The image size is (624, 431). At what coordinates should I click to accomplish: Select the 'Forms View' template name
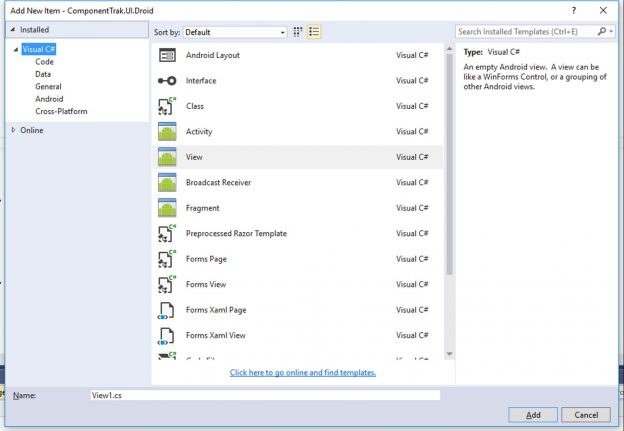[x=206, y=285]
